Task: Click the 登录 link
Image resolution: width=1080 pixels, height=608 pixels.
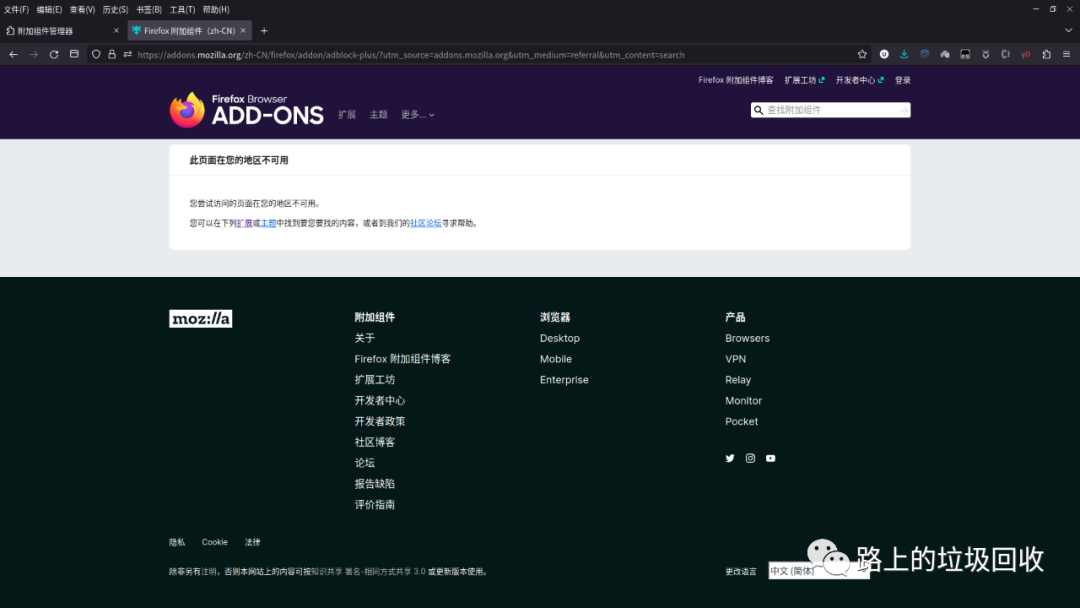Action: tap(902, 81)
